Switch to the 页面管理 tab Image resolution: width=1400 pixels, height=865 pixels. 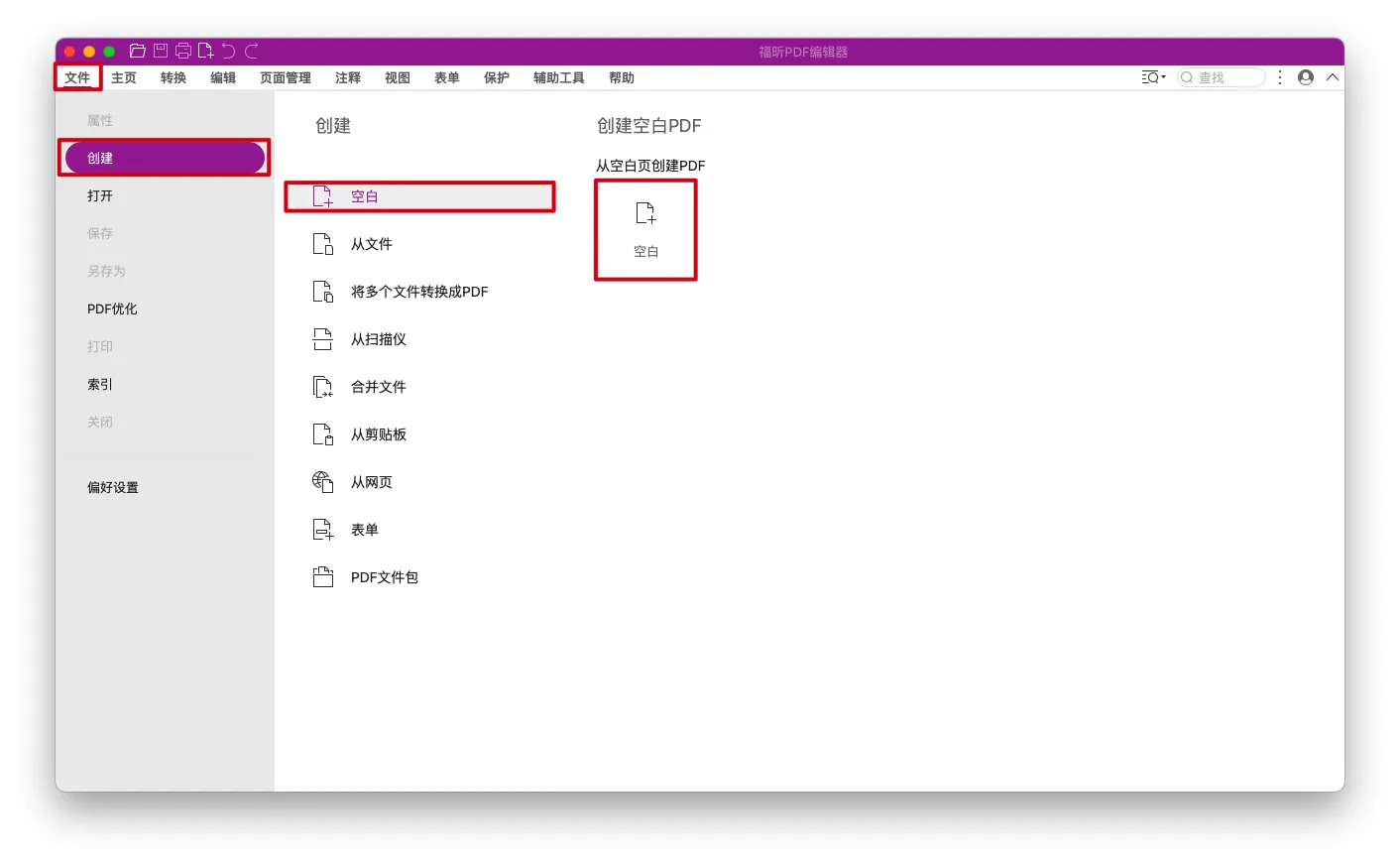286,77
